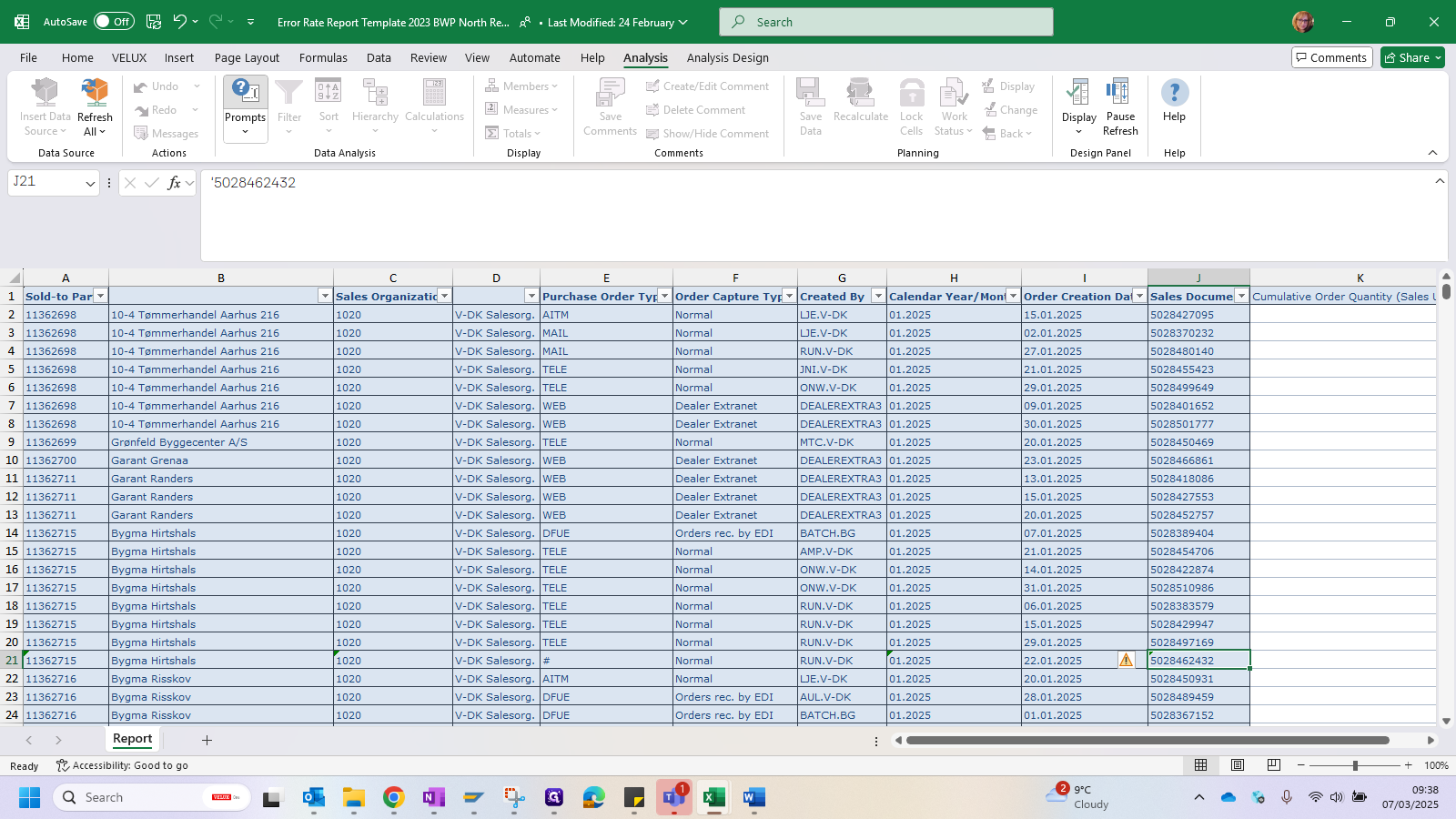Click the horizontal scrollbar thumb
The width and height of the screenshot is (1456, 819).
click(1148, 740)
